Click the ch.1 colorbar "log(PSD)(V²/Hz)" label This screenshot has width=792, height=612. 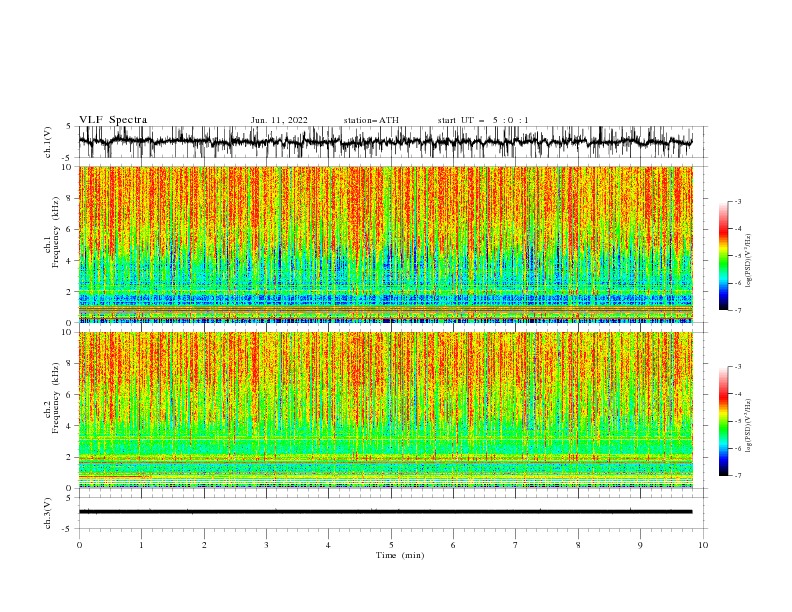tap(749, 261)
